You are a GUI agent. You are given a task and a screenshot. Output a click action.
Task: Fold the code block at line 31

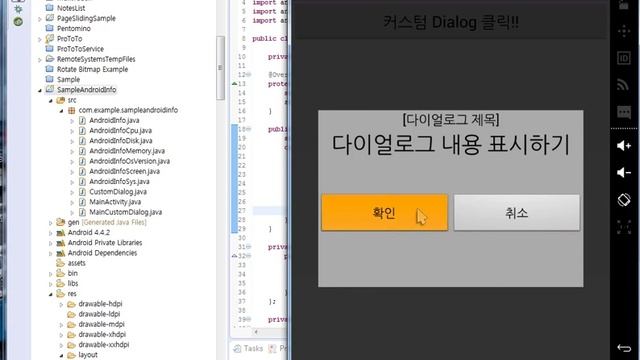point(249,247)
